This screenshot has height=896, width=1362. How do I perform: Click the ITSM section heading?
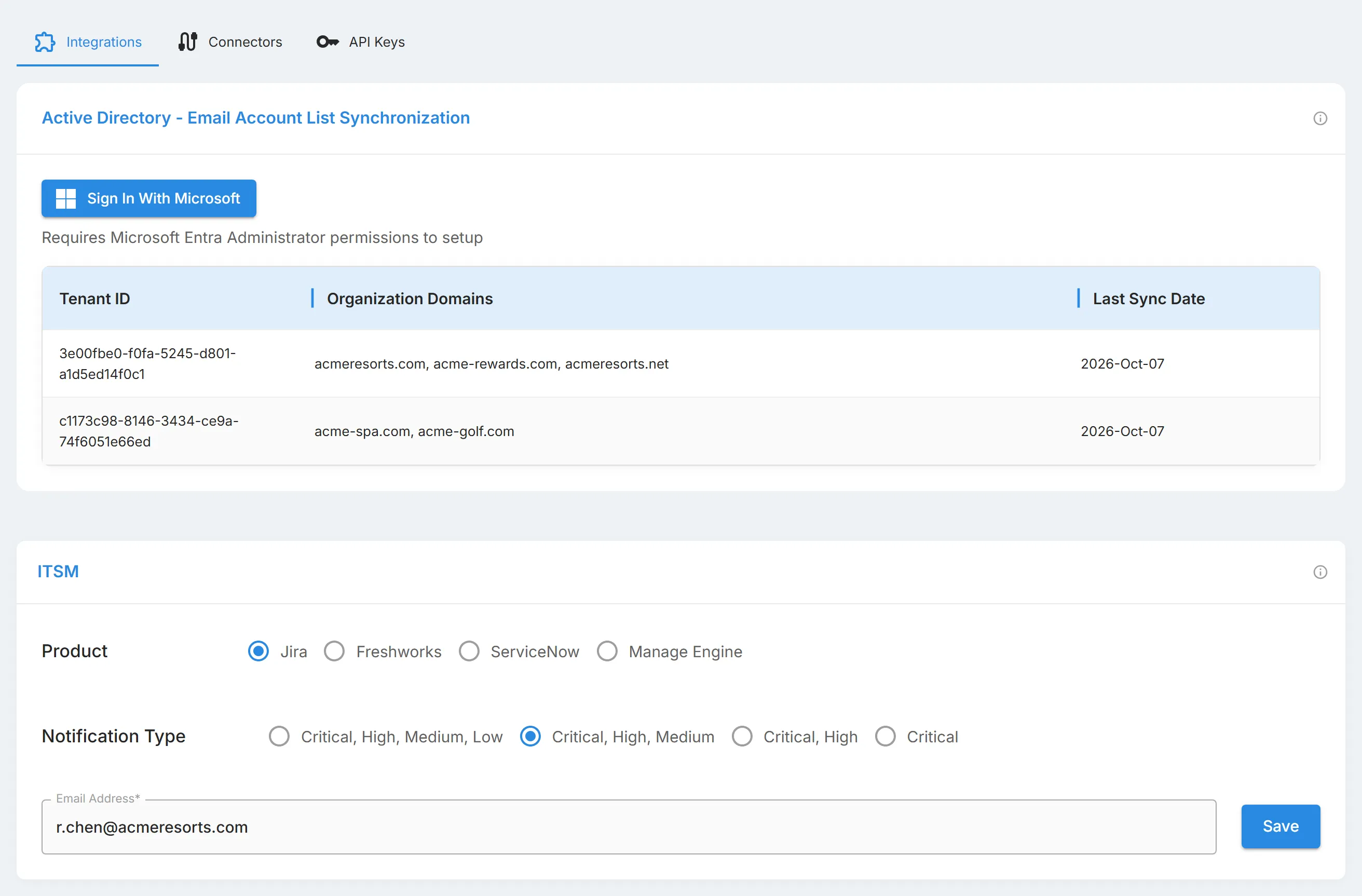pyautogui.click(x=58, y=572)
